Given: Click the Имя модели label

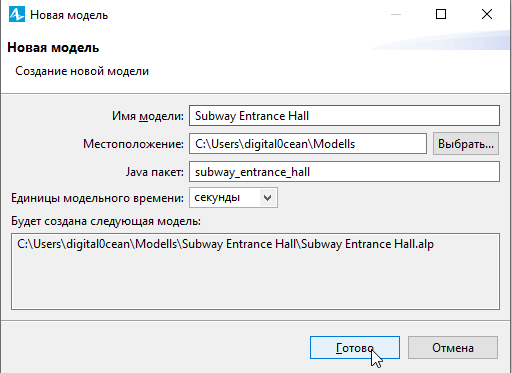Looking at the screenshot, I should (x=148, y=116).
